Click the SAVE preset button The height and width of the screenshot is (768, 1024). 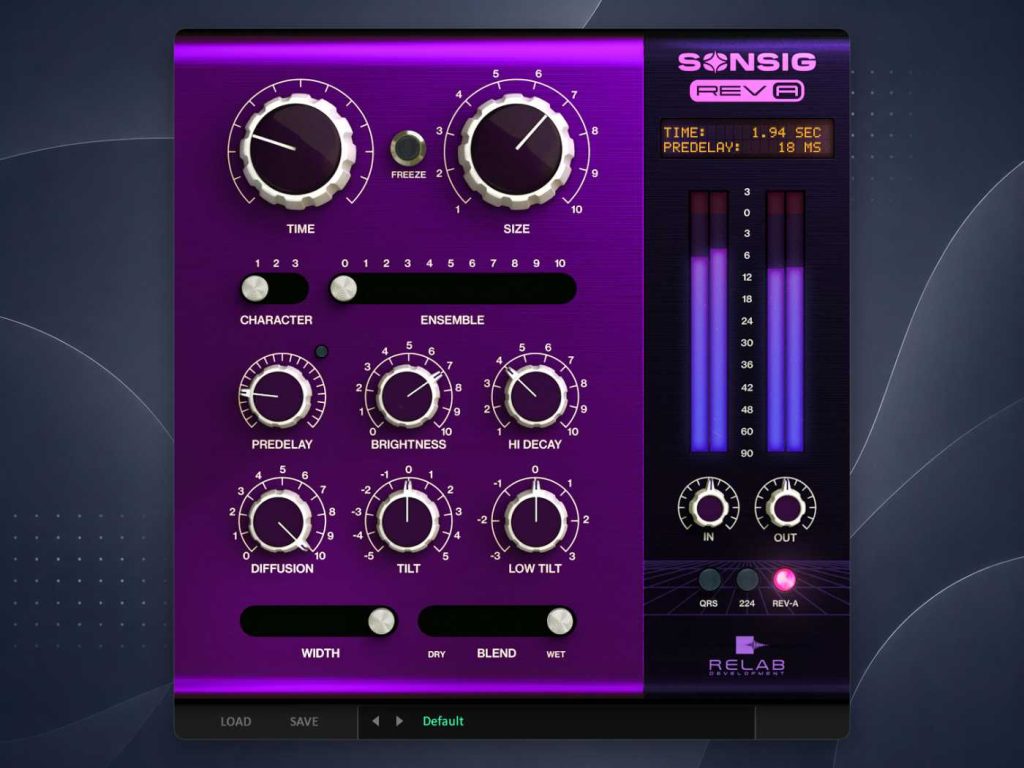pyautogui.click(x=304, y=722)
